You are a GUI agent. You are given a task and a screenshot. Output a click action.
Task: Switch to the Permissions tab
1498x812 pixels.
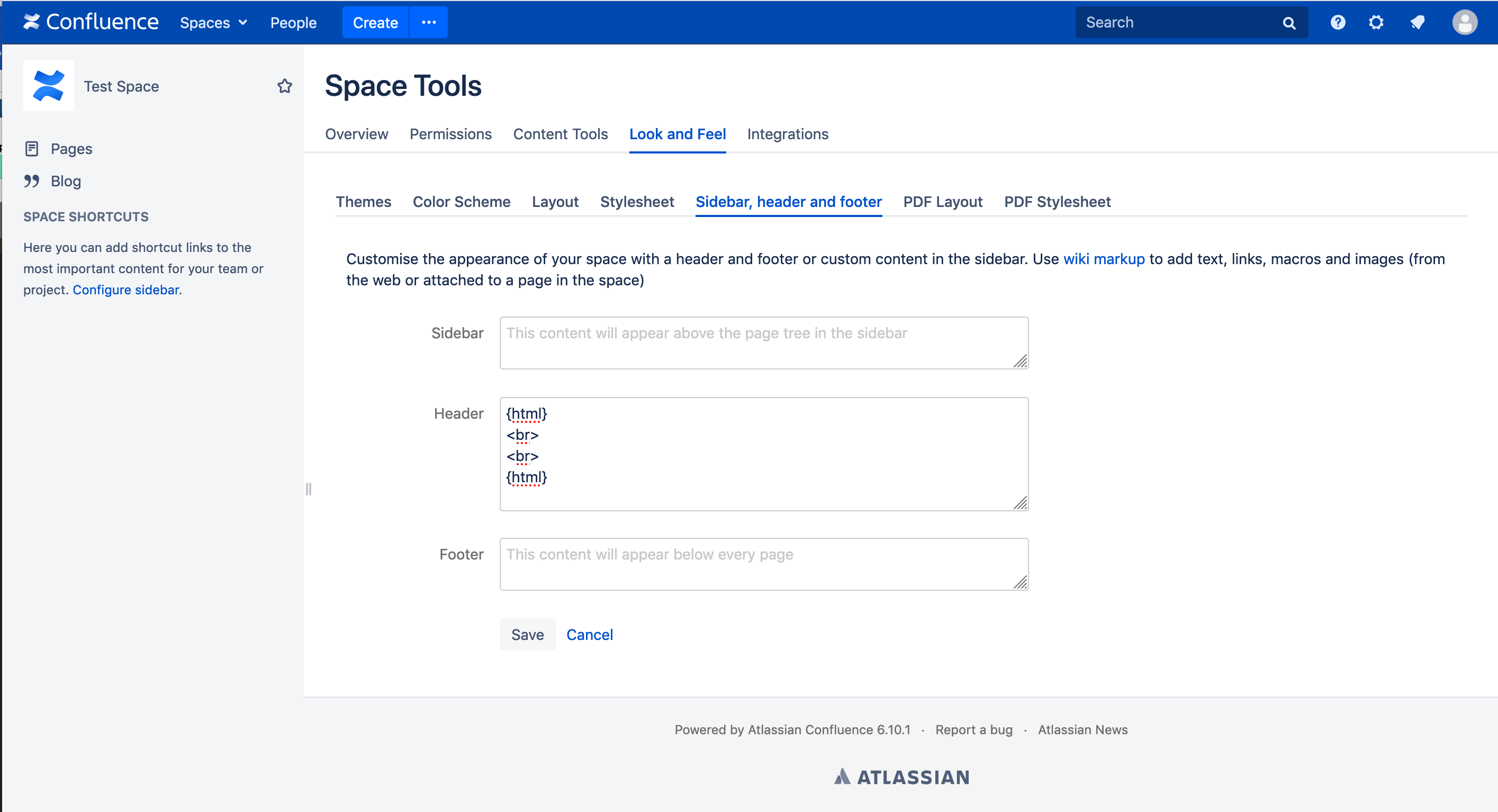click(x=450, y=134)
